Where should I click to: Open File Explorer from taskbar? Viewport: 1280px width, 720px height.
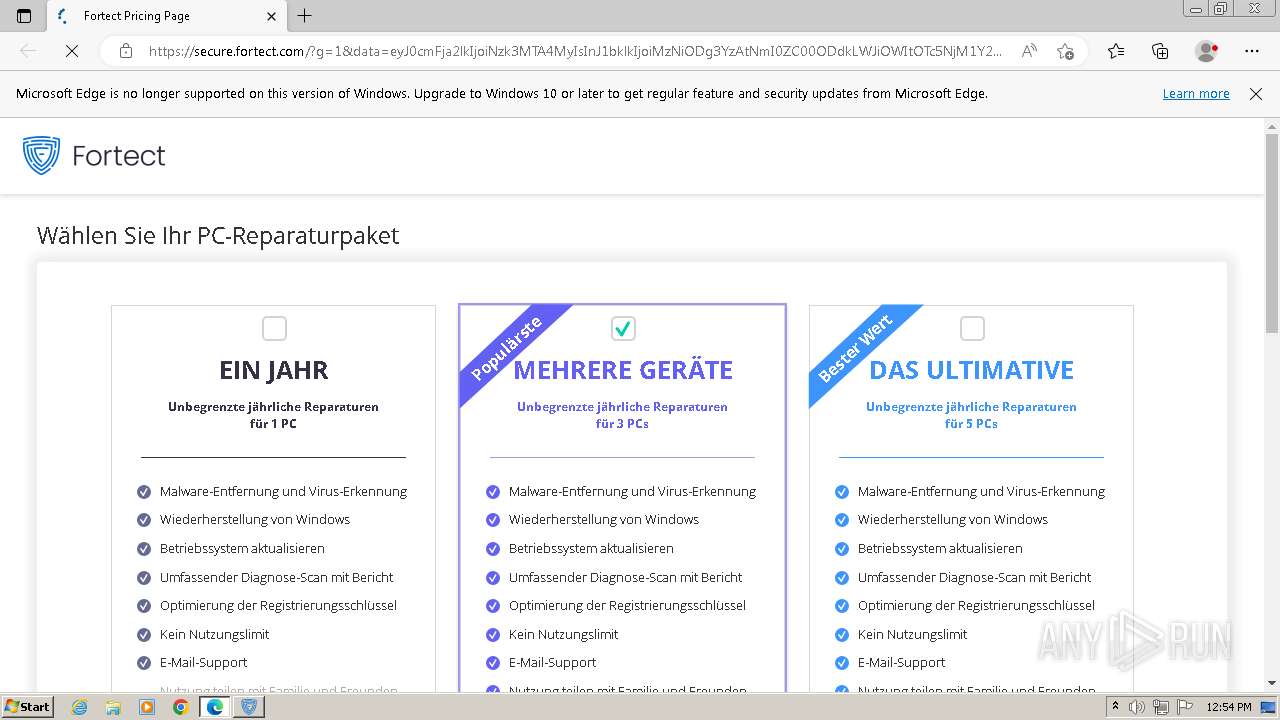tap(113, 707)
